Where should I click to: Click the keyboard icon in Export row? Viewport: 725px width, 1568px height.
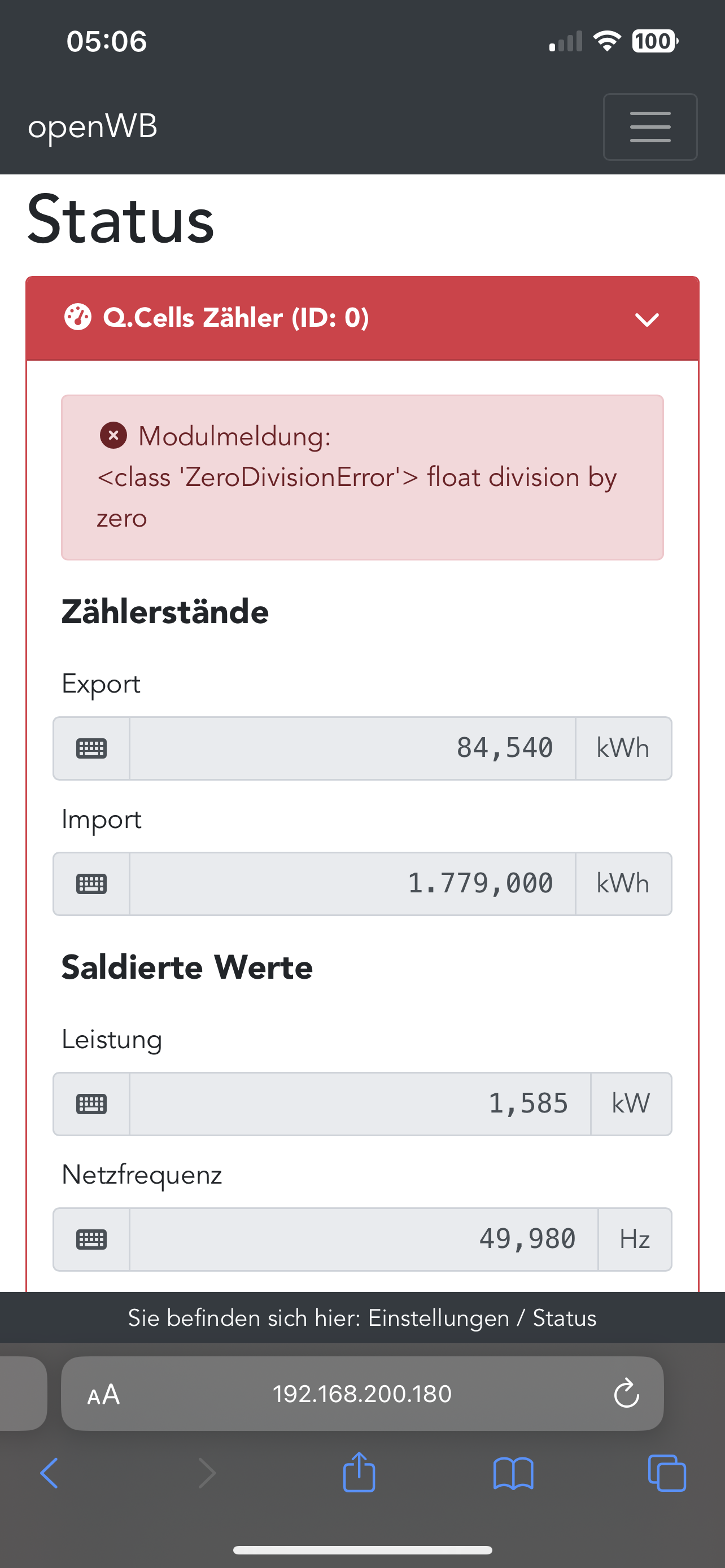click(x=91, y=748)
